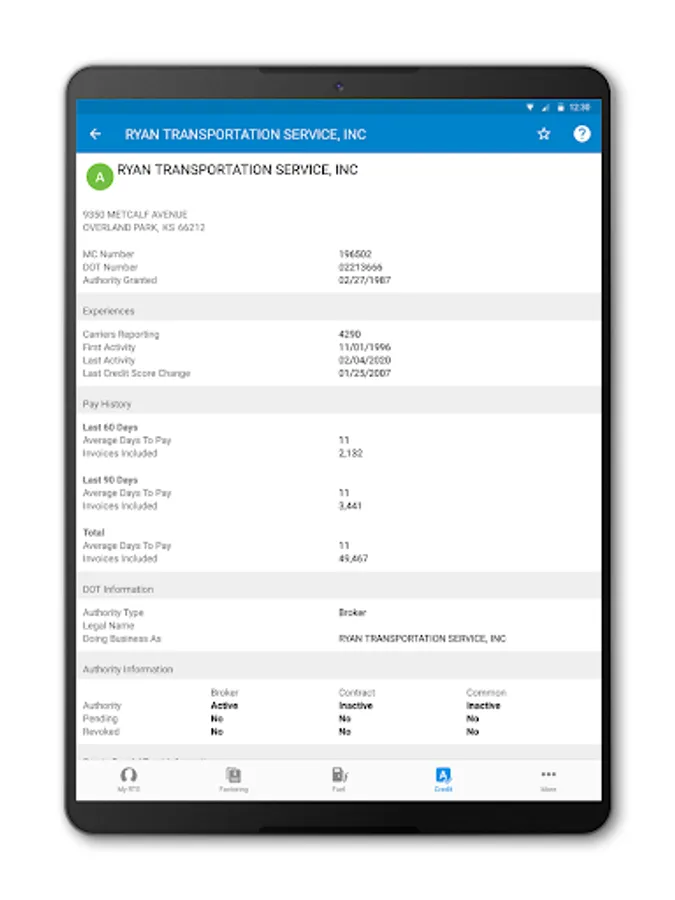
Task: Tap the clock in the status bar
Action: (580, 107)
